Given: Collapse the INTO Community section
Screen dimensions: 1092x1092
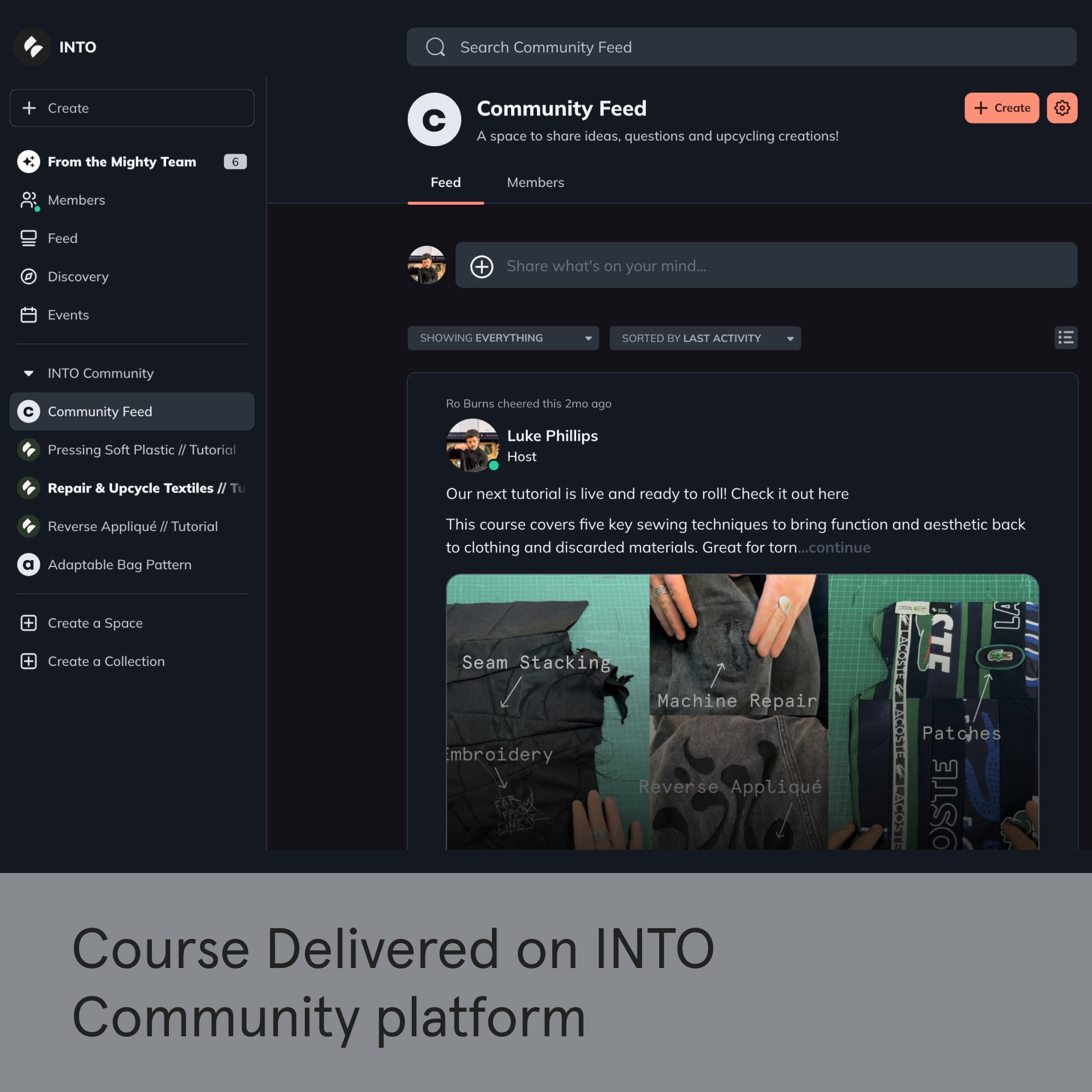Looking at the screenshot, I should [x=28, y=374].
